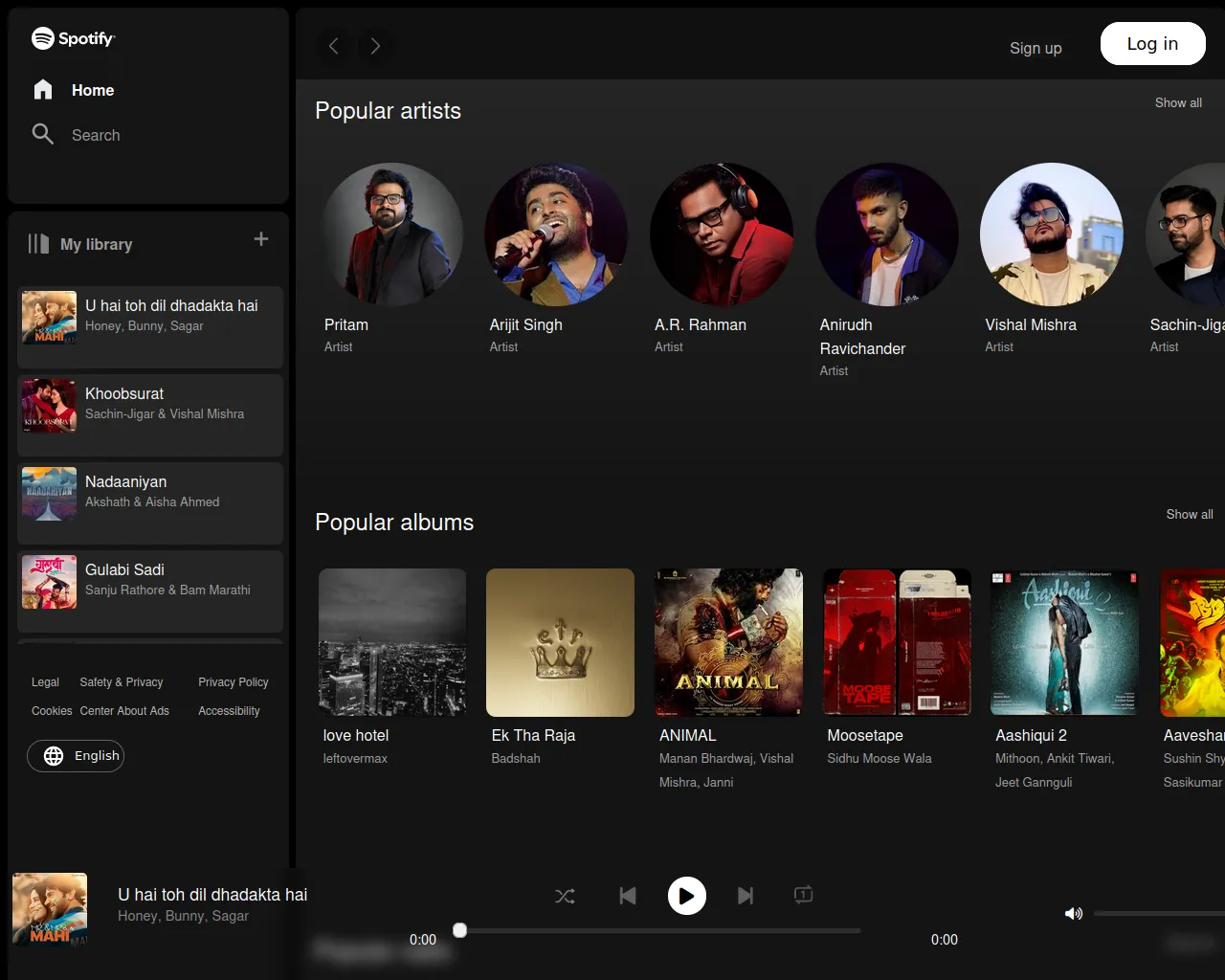Open Moosetape album cover
Screen dimensions: 1225x980
coord(897,642)
